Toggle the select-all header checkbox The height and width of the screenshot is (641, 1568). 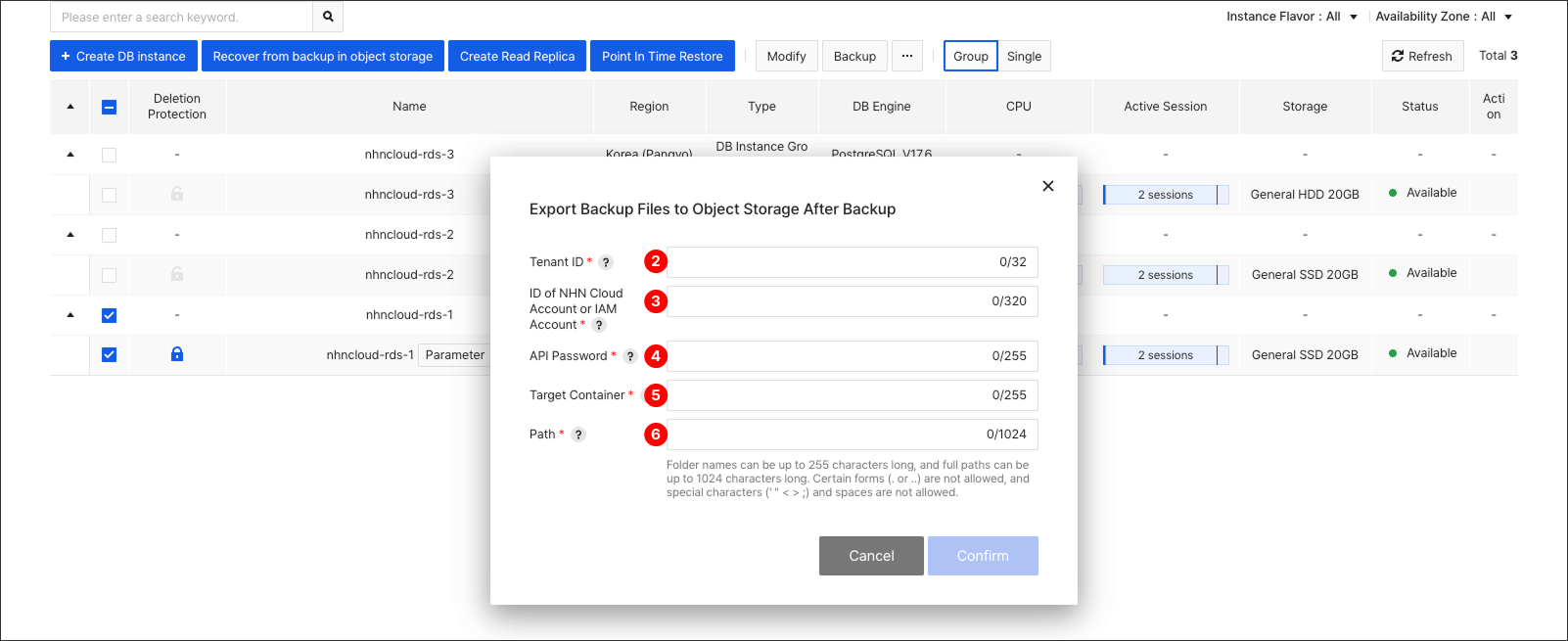(109, 107)
